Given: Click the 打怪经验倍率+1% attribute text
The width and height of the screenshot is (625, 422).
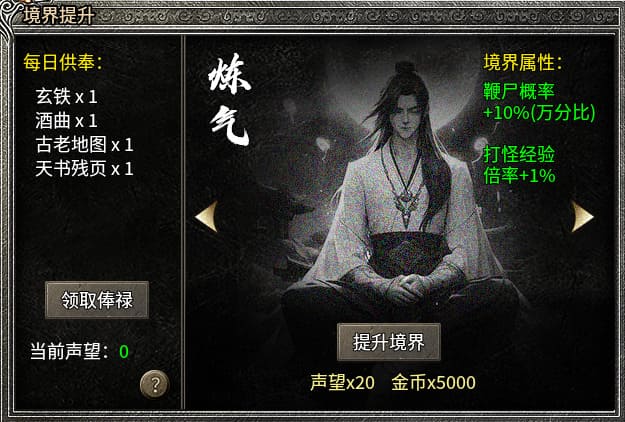Looking at the screenshot, I should click(519, 165).
